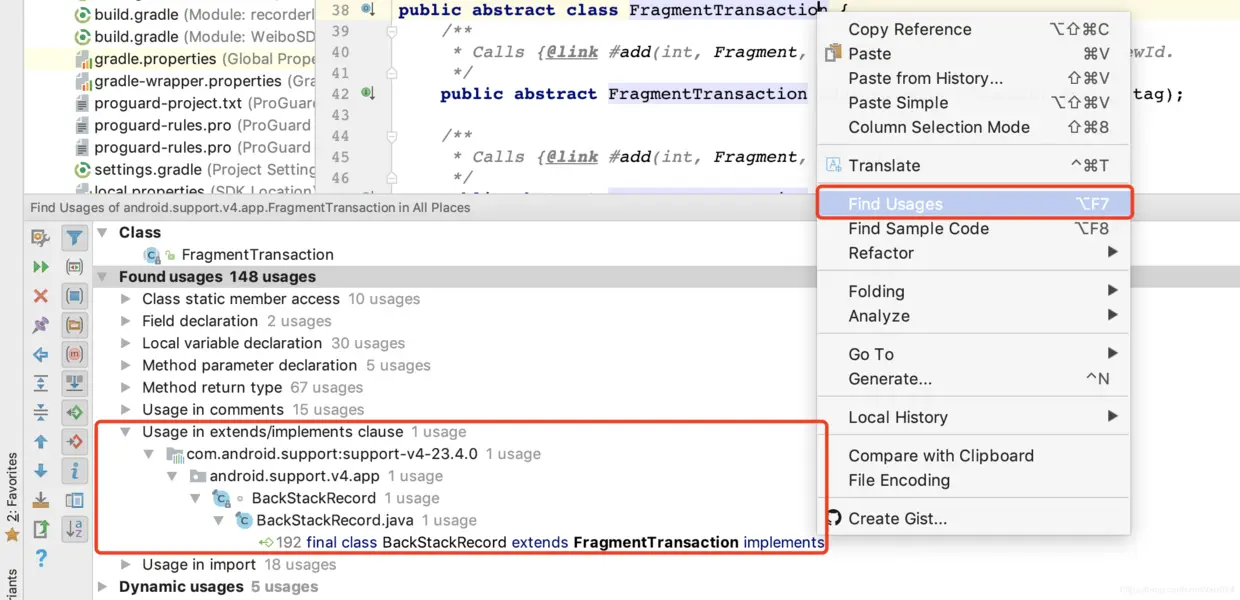Image resolution: width=1240 pixels, height=600 pixels.
Task: Expand Usage in comments group
Action: click(125, 409)
